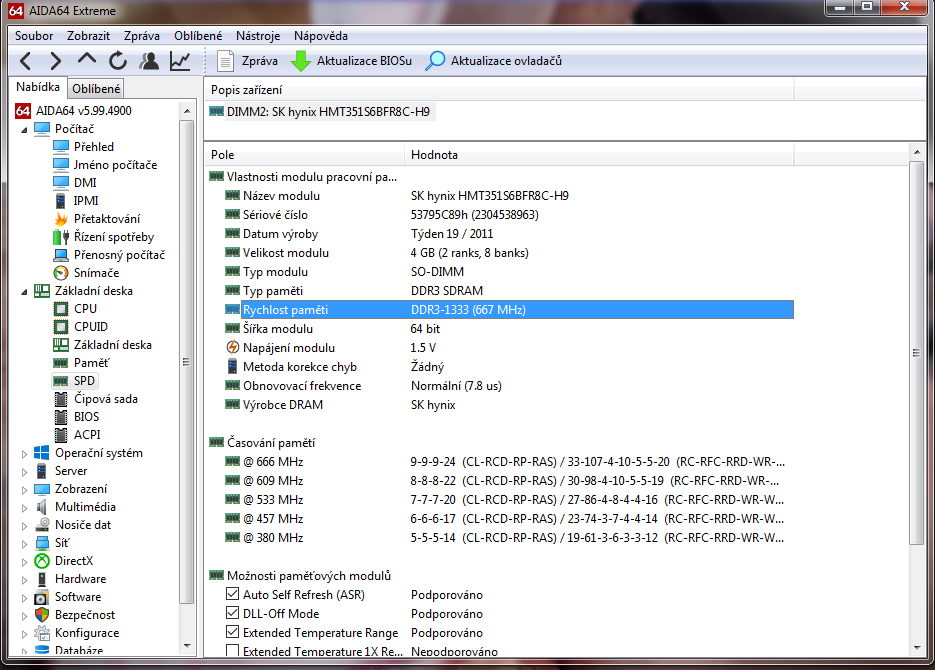Click the Pole column header

[305, 155]
